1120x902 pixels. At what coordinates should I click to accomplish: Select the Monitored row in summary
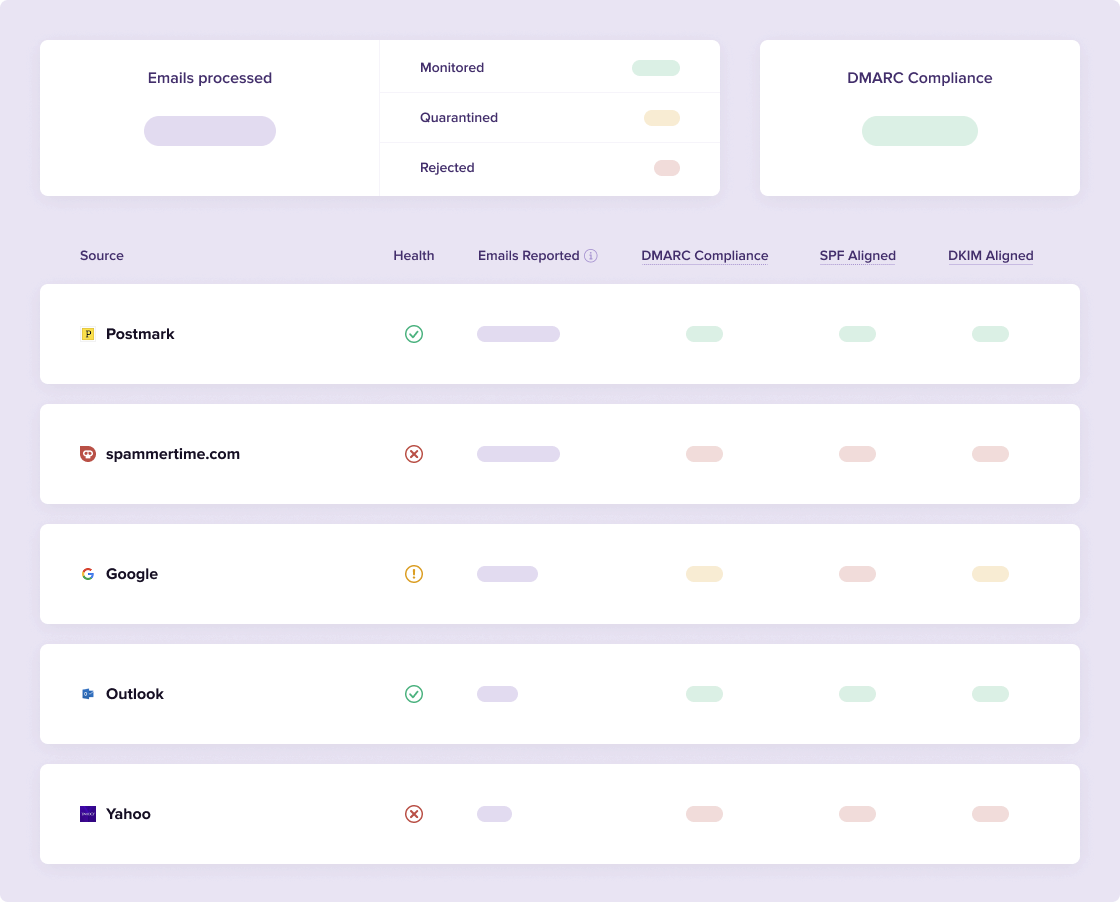[549, 68]
